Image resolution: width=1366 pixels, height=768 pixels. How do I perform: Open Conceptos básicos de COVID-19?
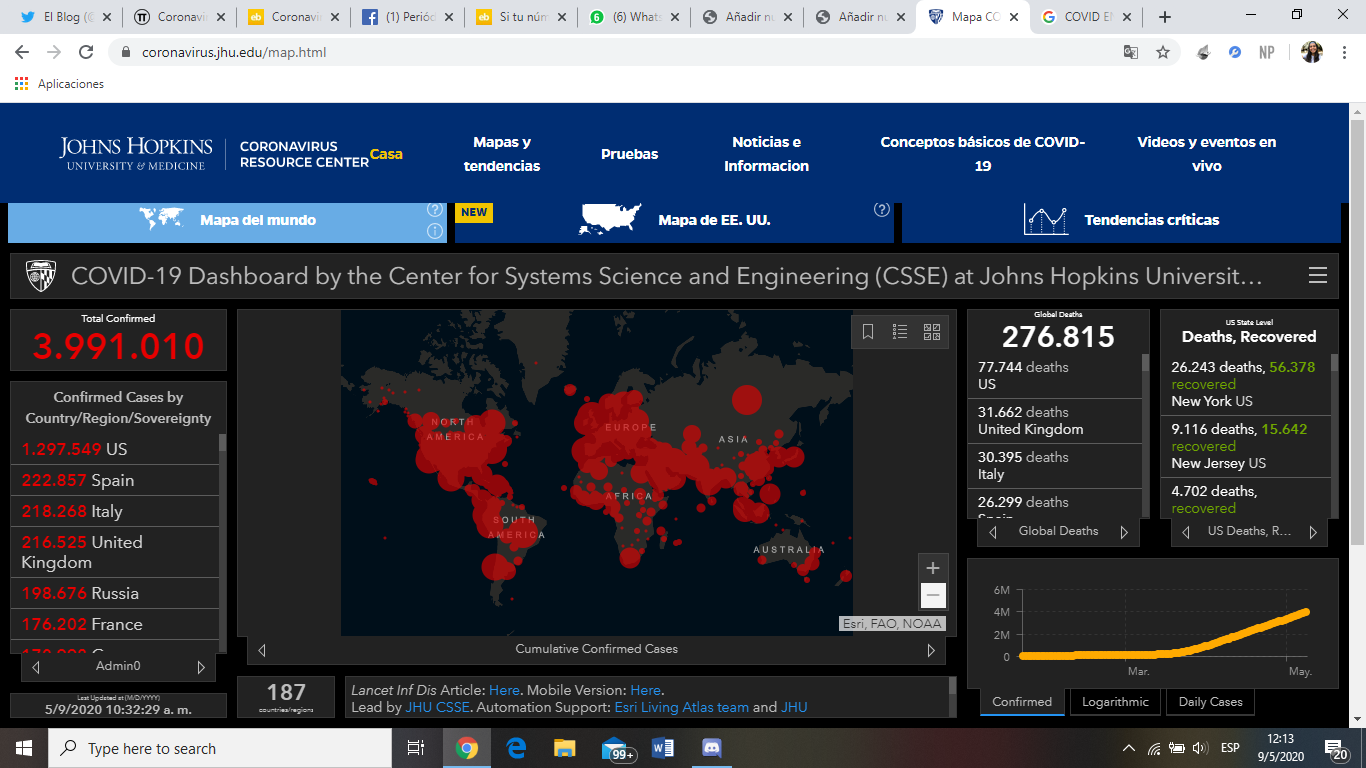983,154
